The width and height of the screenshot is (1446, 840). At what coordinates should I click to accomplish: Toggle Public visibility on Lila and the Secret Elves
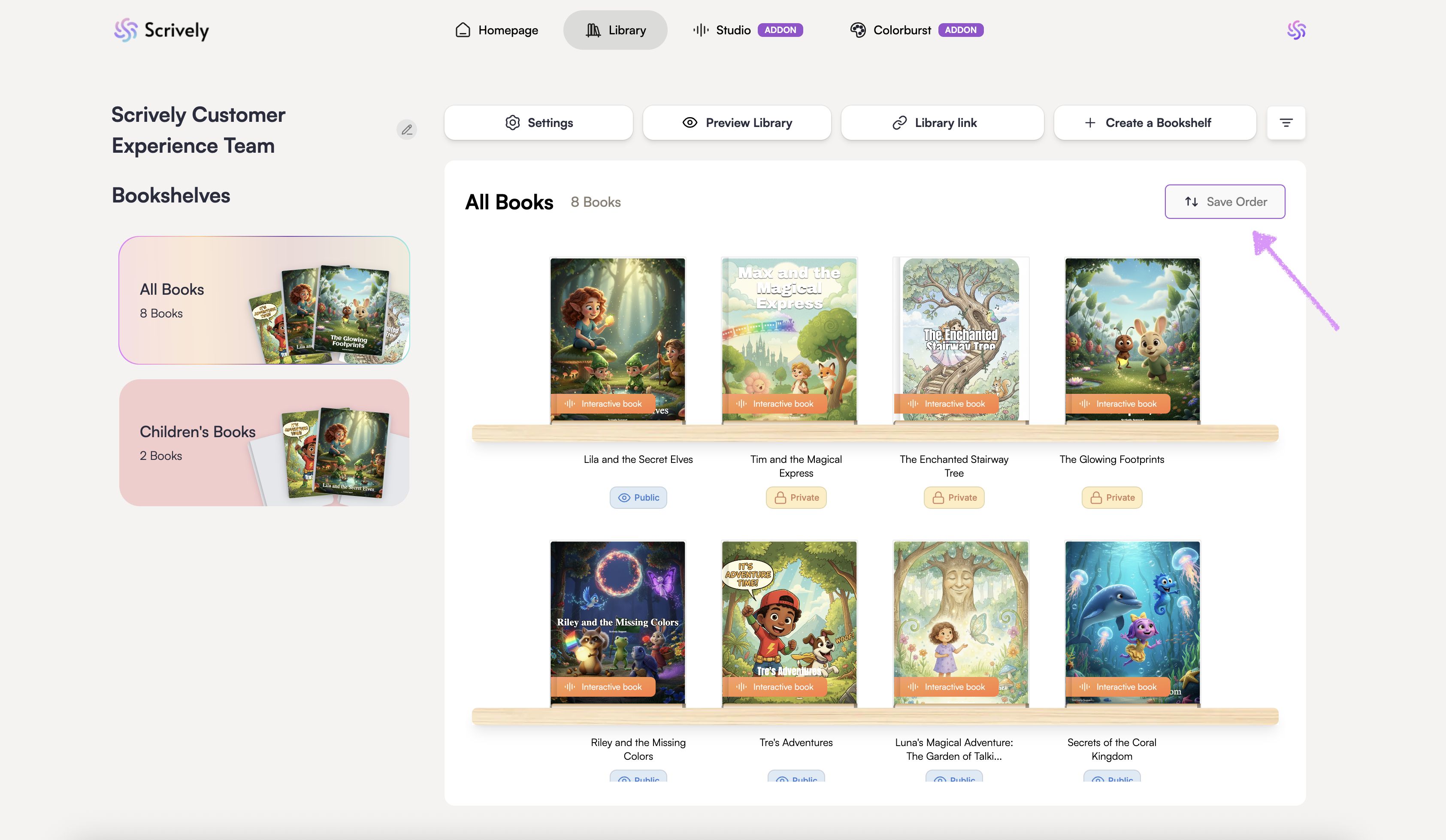pyautogui.click(x=638, y=498)
